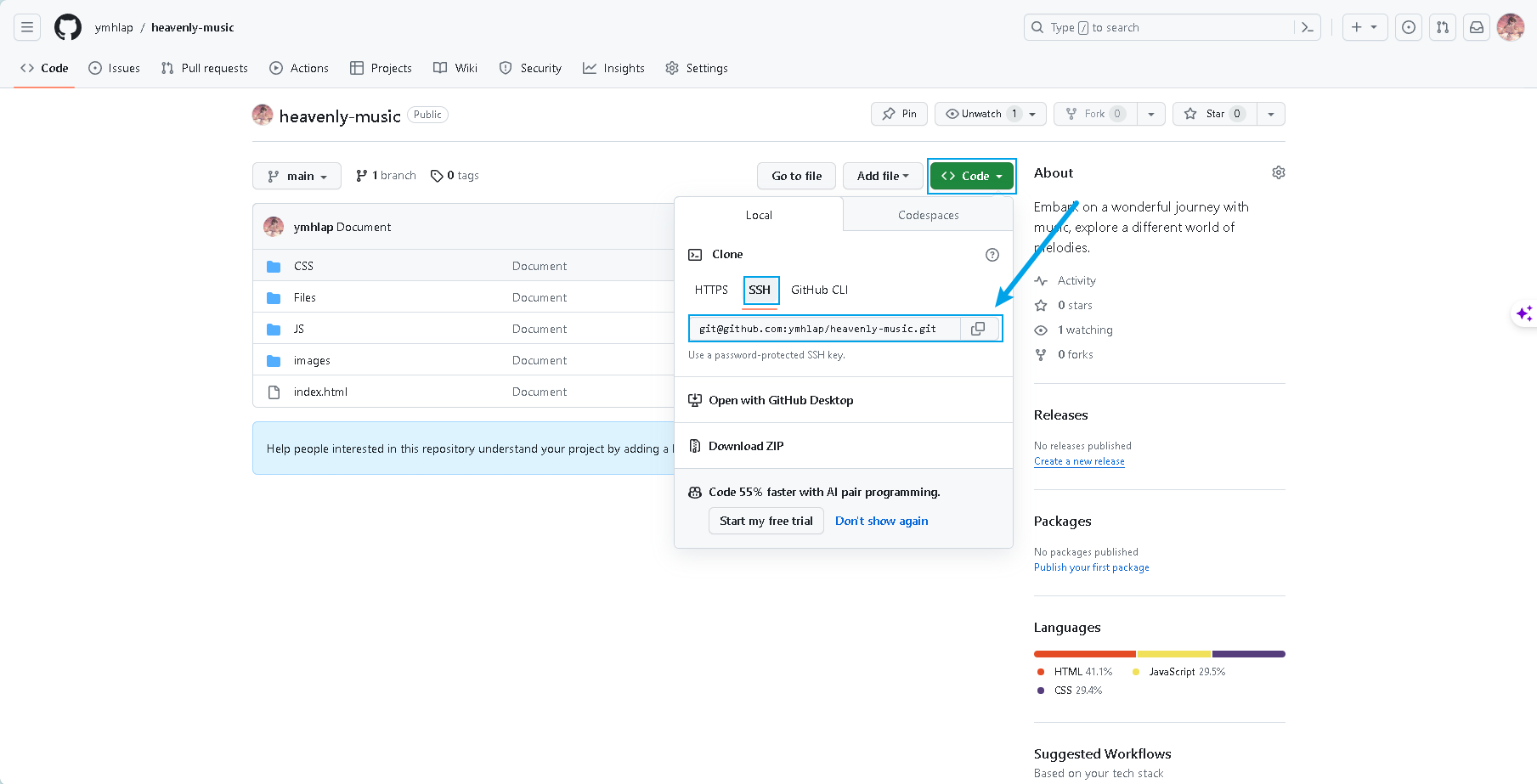1537x784 pixels.
Task: Open the Add file dropdown
Action: 882,176
